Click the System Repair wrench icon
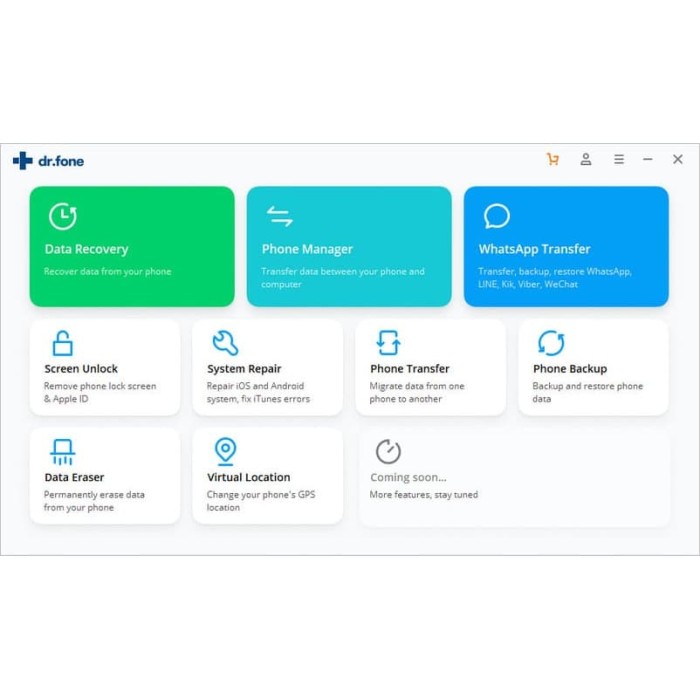Viewport: 700px width, 700px height. (225, 343)
